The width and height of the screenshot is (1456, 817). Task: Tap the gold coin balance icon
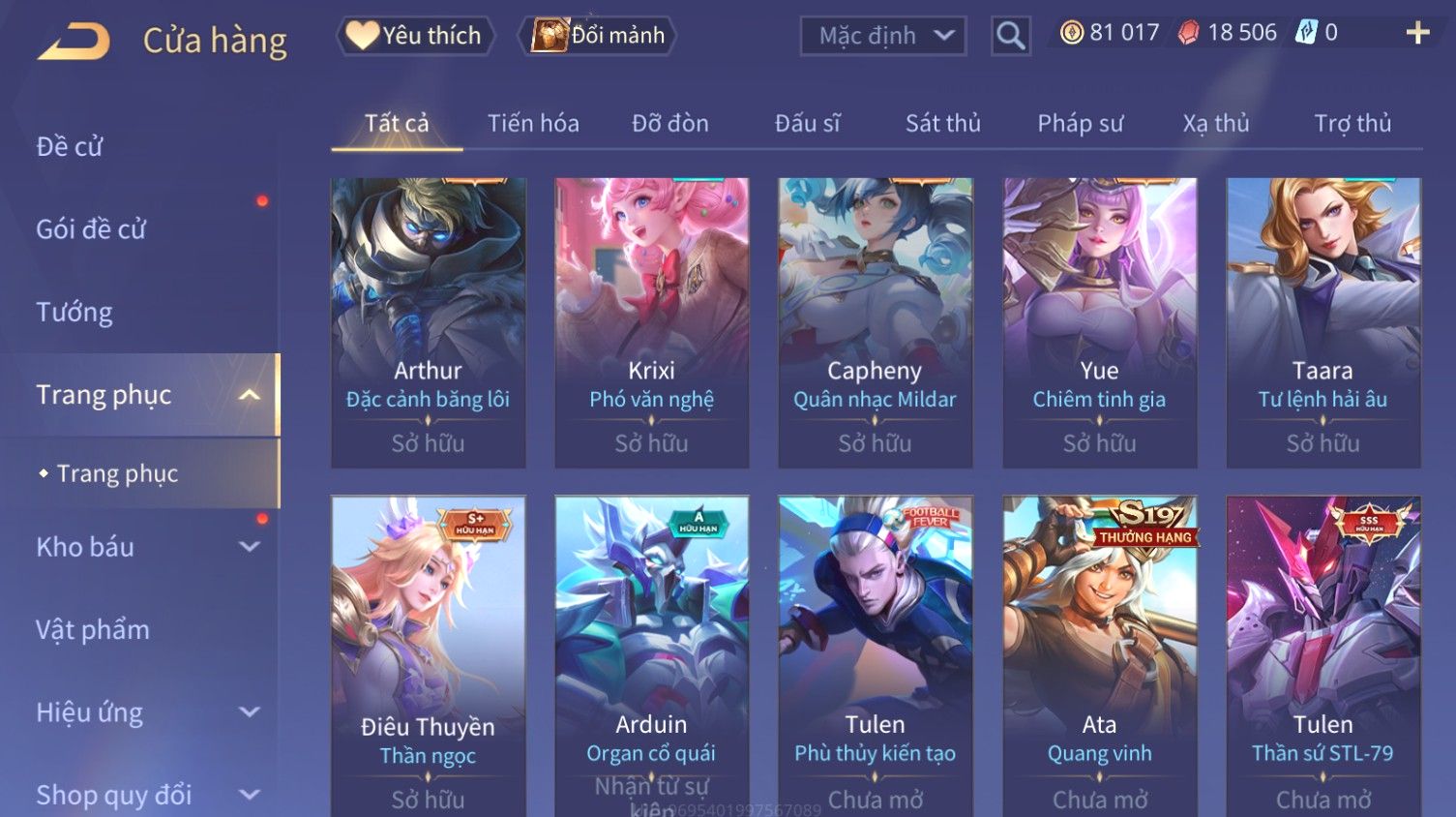1071,33
